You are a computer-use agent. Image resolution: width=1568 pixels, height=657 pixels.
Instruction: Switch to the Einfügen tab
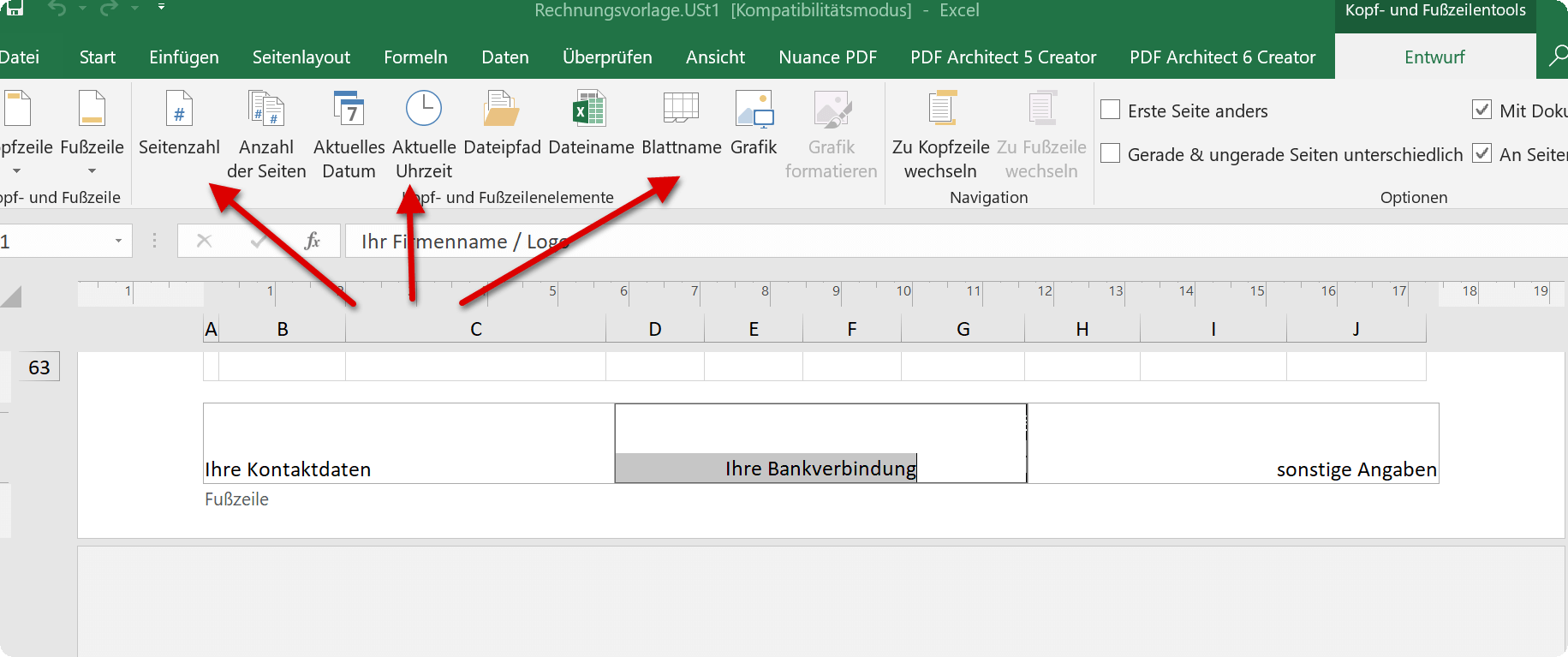(x=184, y=57)
